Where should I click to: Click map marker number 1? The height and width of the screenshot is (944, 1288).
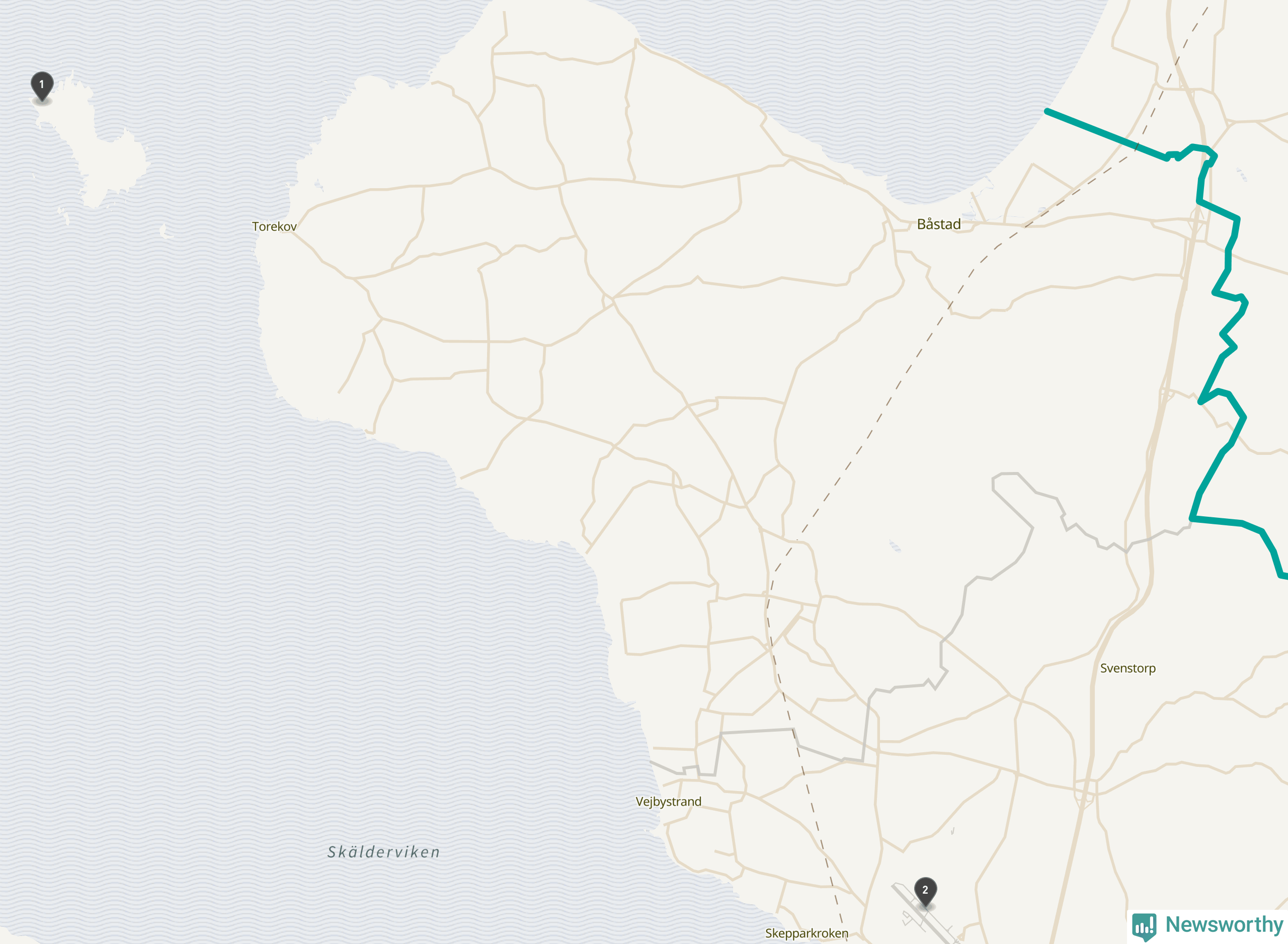click(42, 86)
